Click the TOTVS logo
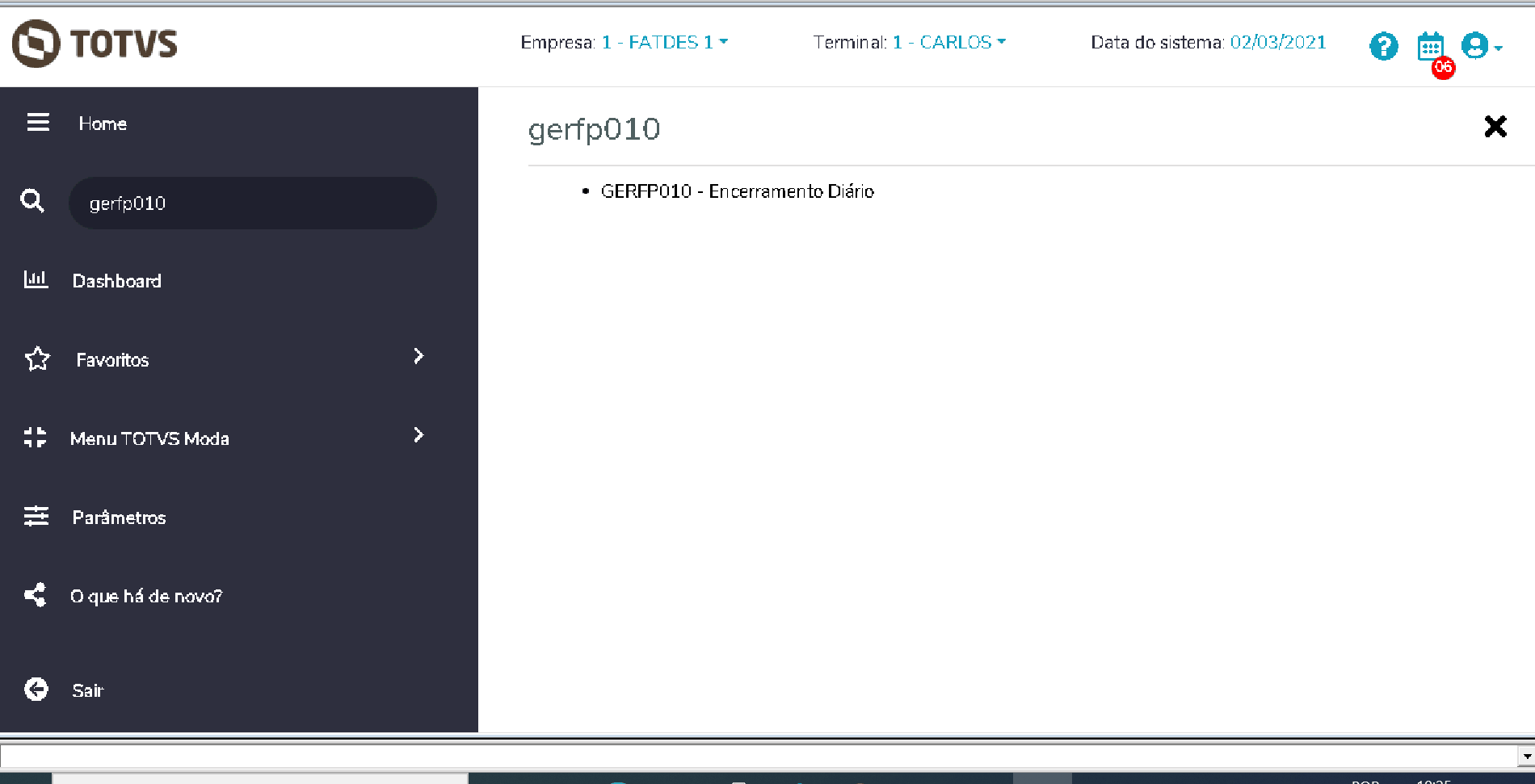1535x784 pixels. coord(95,44)
